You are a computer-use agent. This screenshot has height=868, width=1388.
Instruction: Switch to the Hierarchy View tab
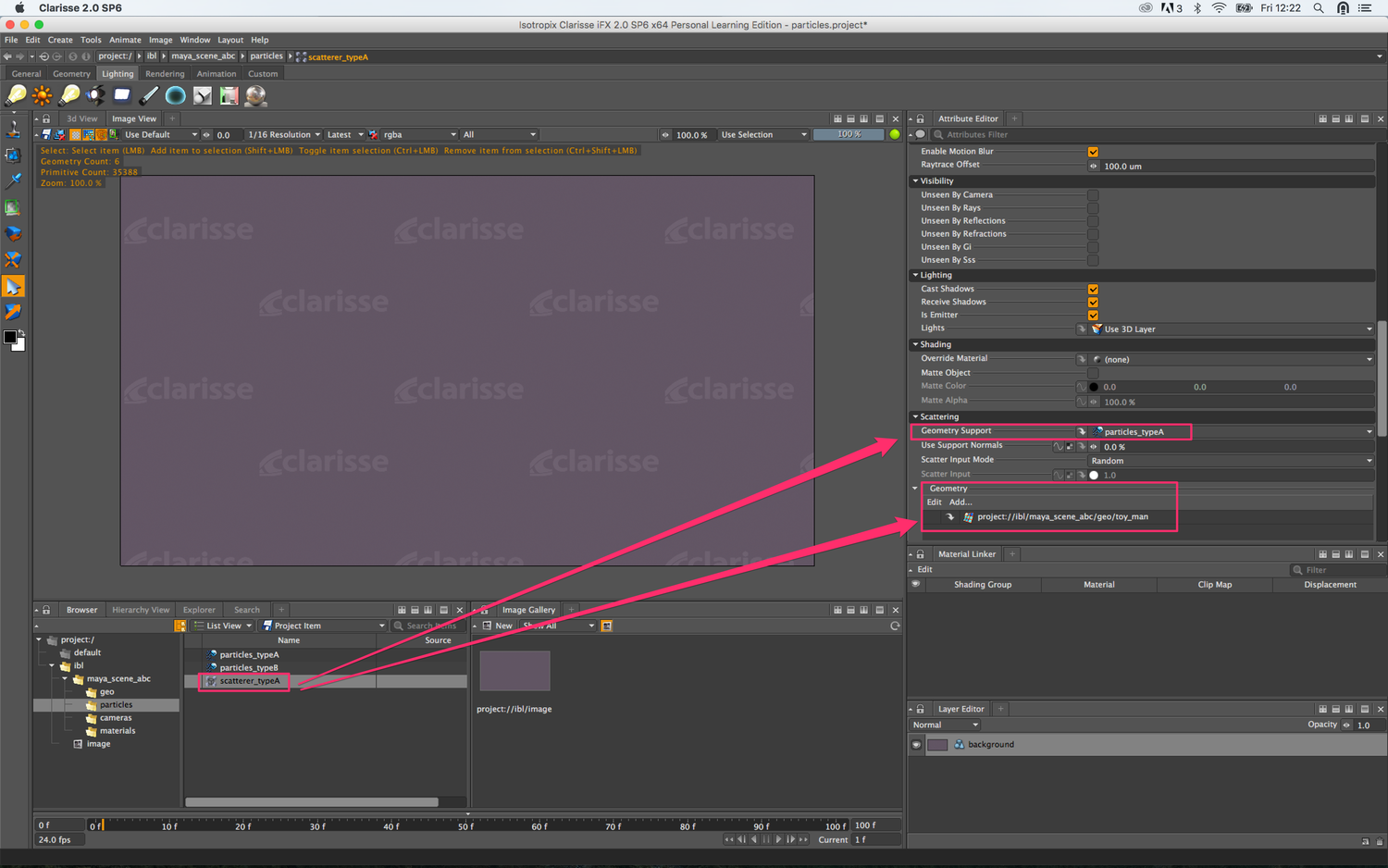tap(141, 610)
